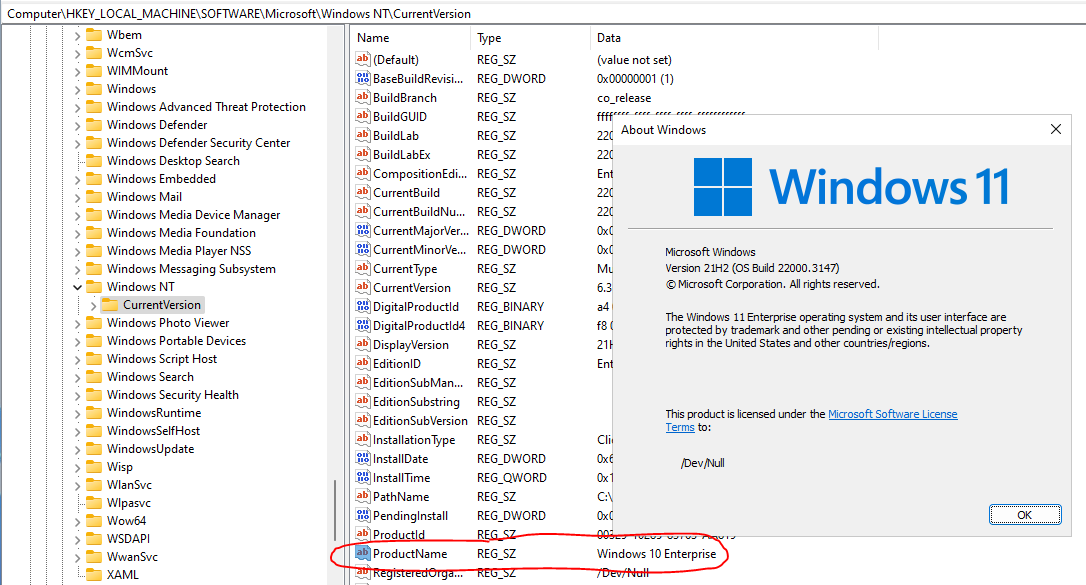Expand the WcmSvc key

coord(77,53)
